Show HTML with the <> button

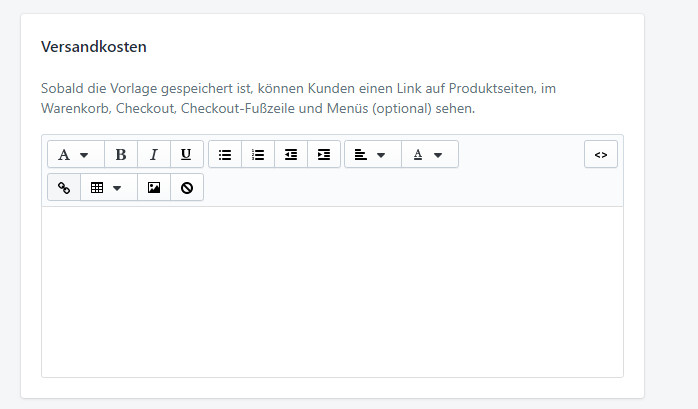pos(601,155)
